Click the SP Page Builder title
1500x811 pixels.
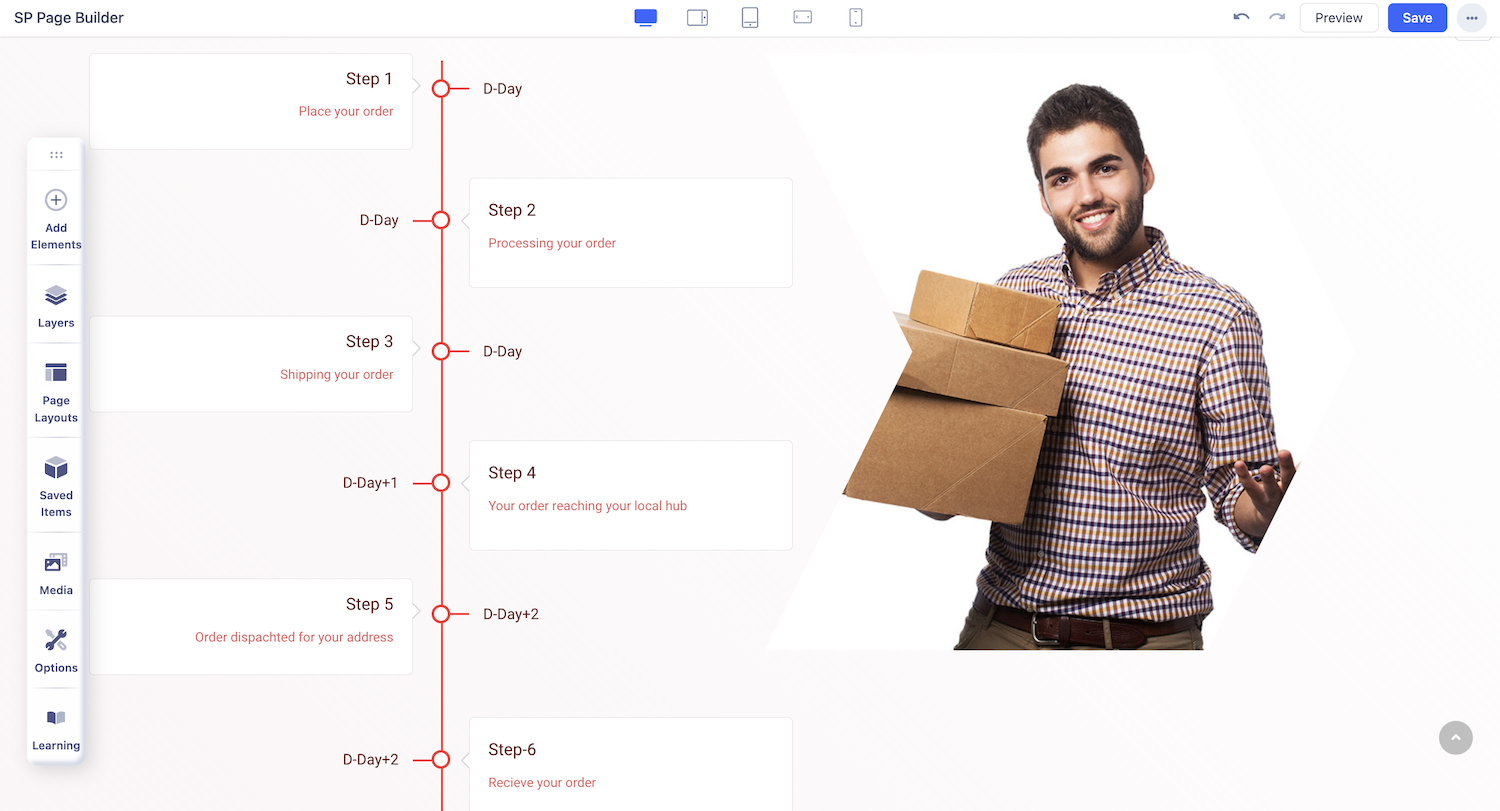(x=69, y=18)
